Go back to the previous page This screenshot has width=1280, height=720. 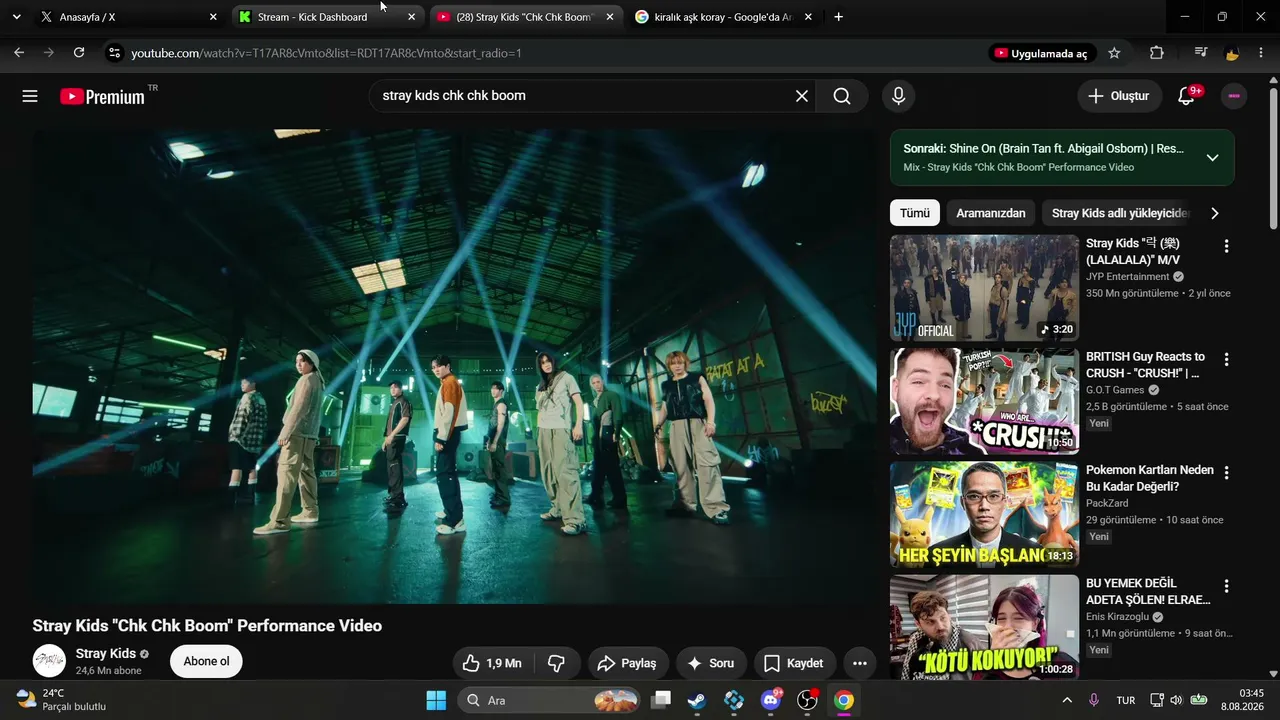click(x=19, y=53)
